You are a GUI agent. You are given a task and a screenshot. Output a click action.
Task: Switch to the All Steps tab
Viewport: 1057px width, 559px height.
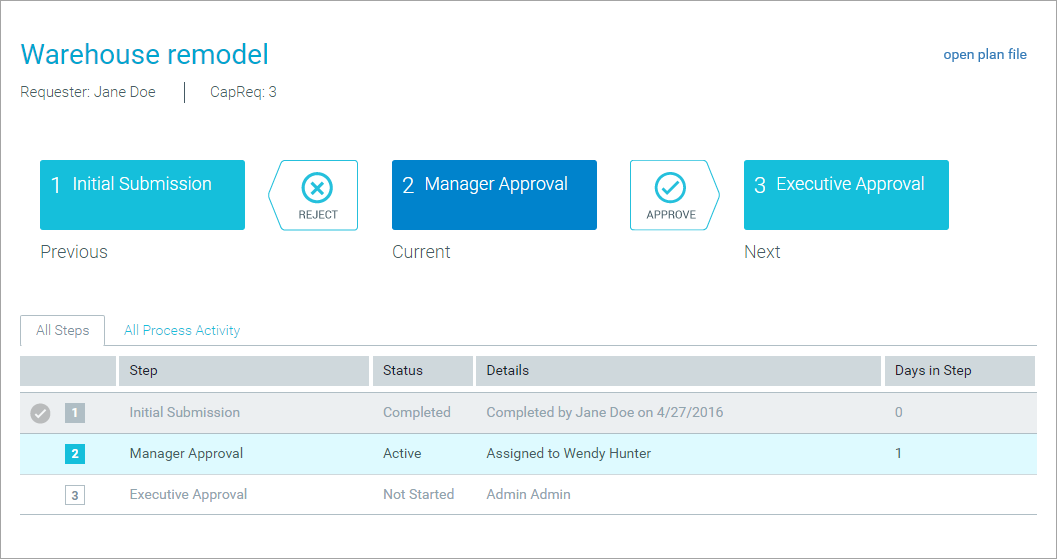(x=62, y=331)
